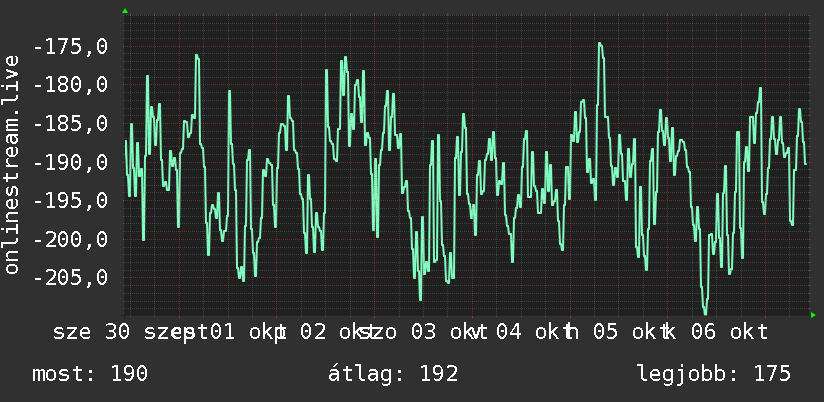
Task: Click the green arrow atop the y-axis
Action: click(125, 11)
